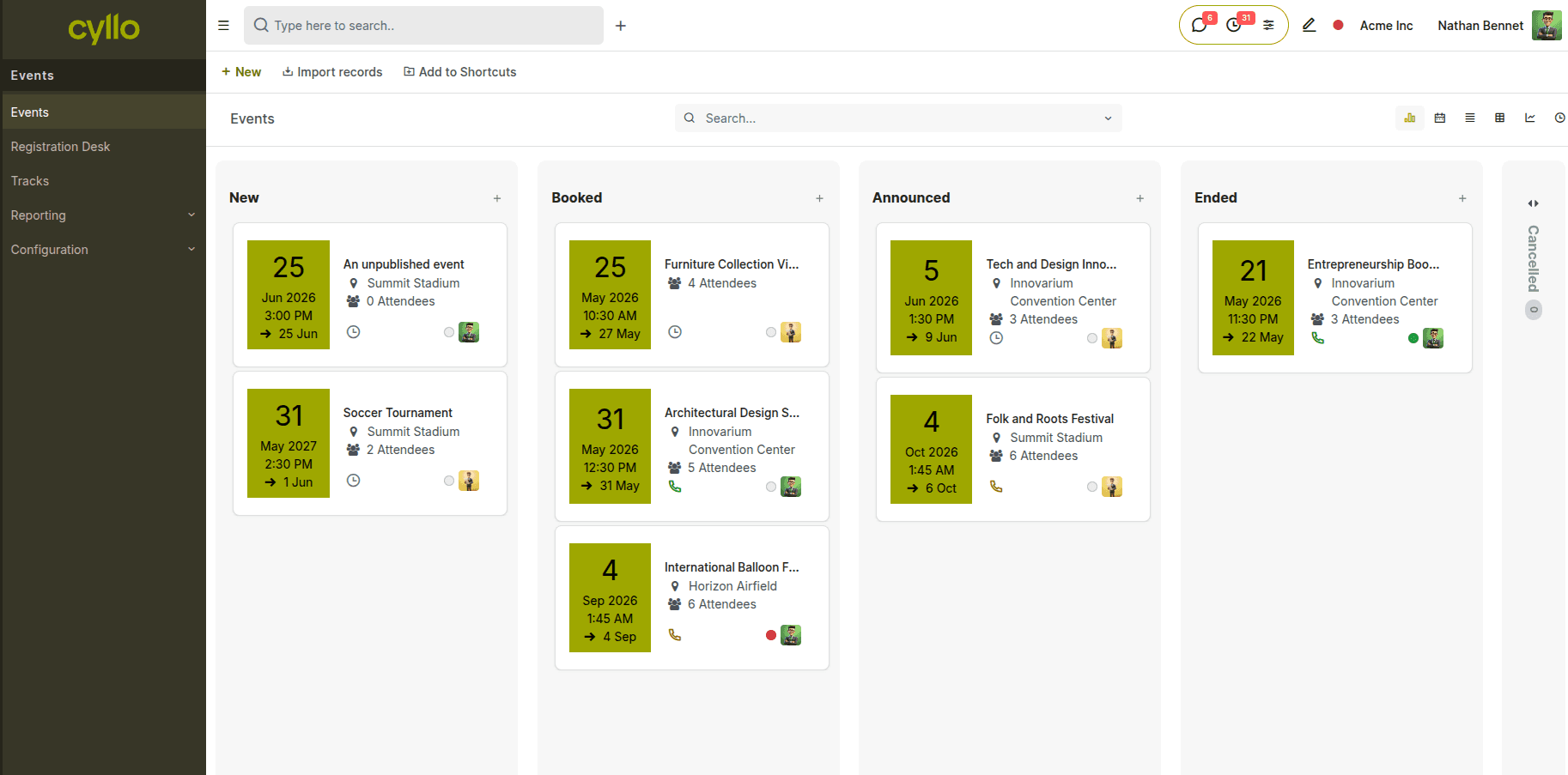This screenshot has height=775, width=1568.
Task: Click Nathan Bennet profile picture
Action: click(1547, 26)
